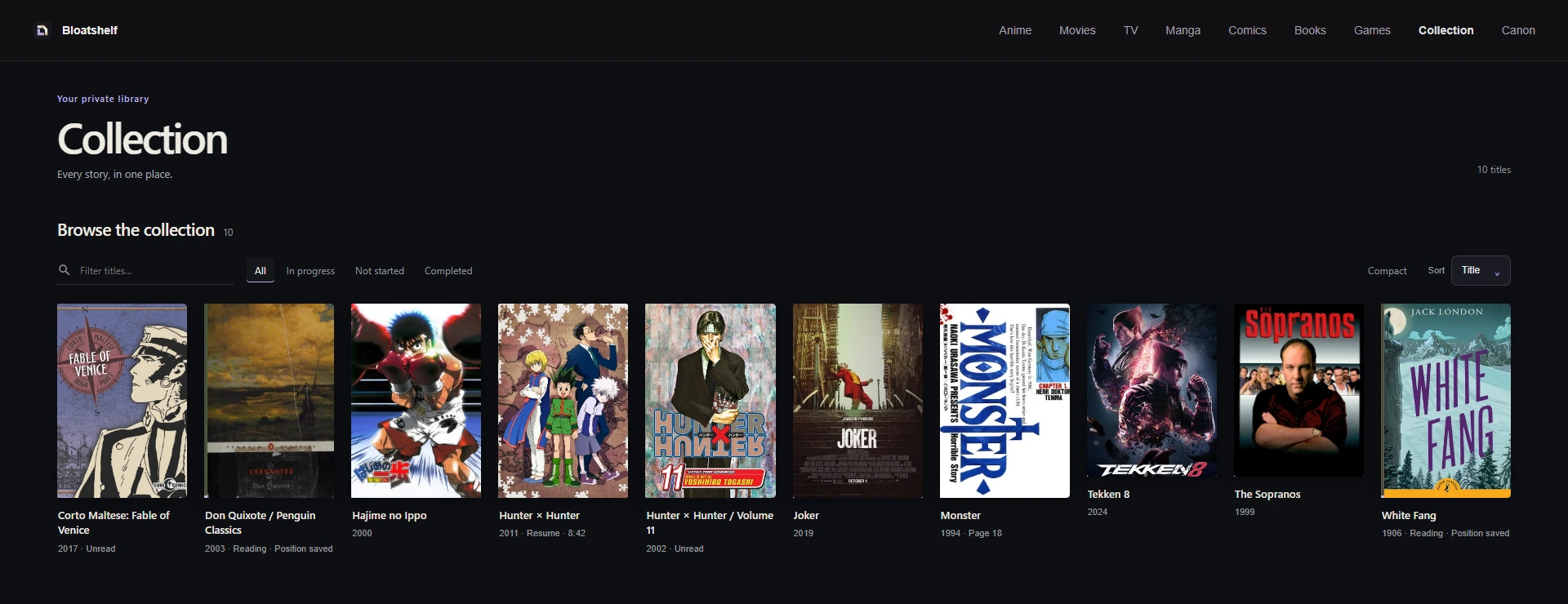Viewport: 1568px width, 604px height.
Task: Select the Hunter × Hunter anime cover
Action: [563, 401]
